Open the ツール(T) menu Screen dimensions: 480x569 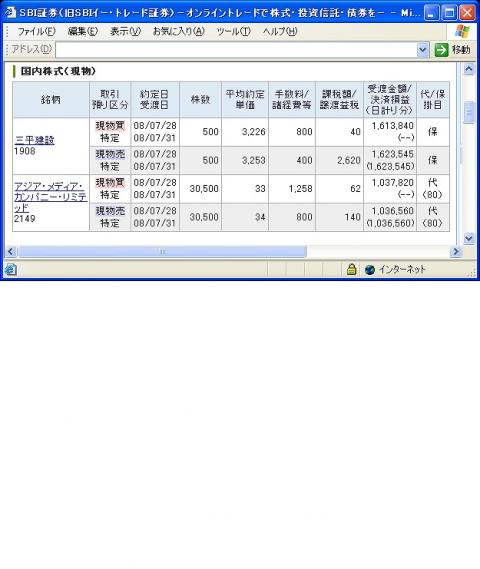point(233,32)
